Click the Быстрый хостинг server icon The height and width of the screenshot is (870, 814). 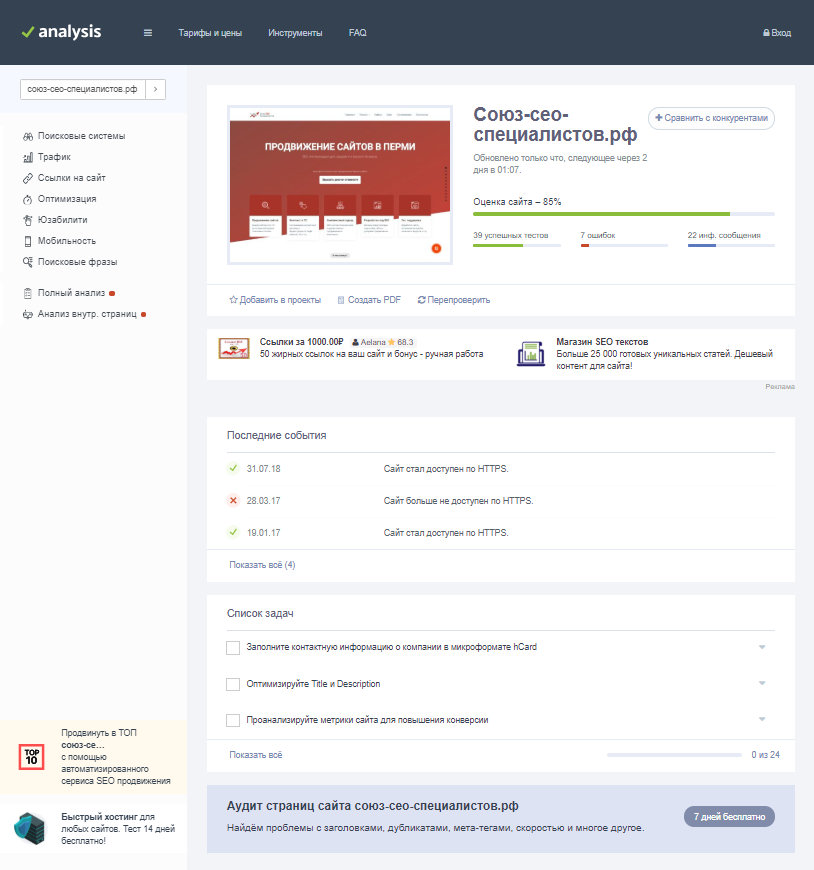pos(29,827)
